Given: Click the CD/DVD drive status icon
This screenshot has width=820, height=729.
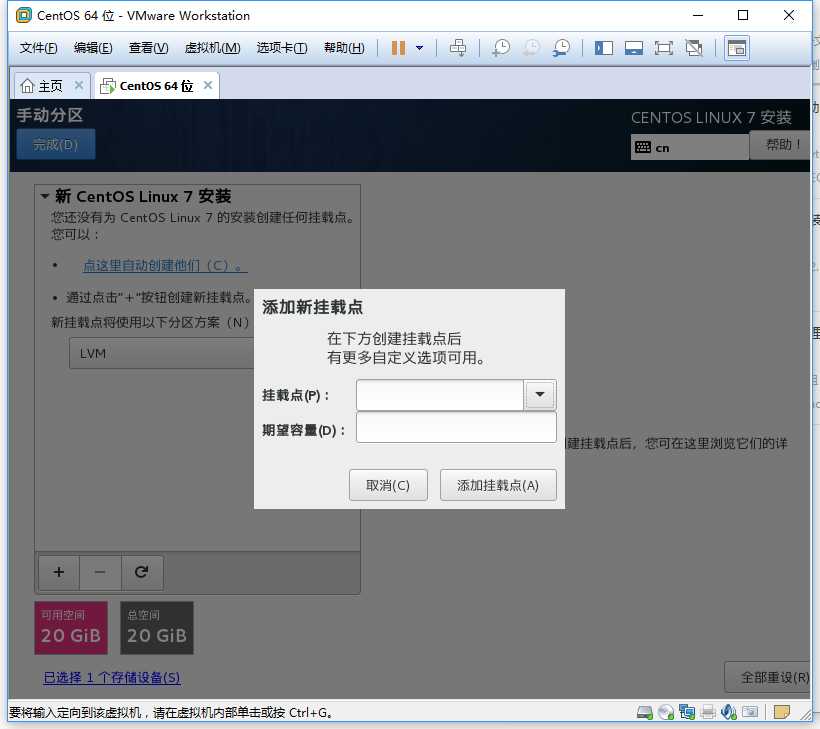Looking at the screenshot, I should tap(666, 712).
